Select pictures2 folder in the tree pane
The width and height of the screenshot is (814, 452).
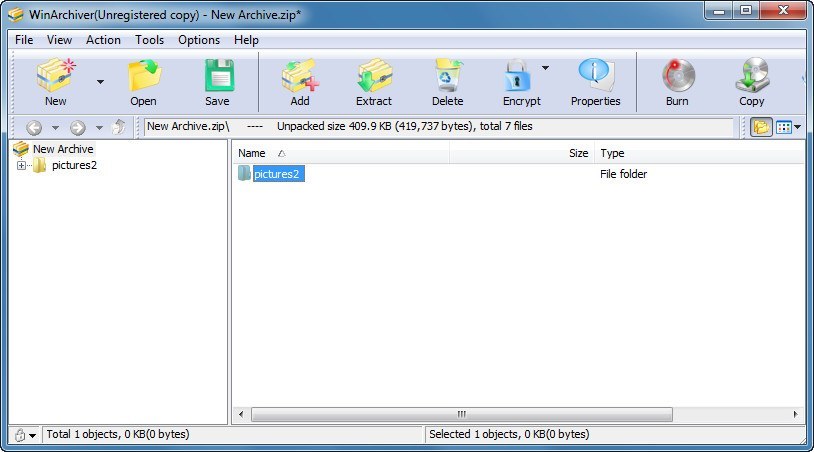coord(74,166)
